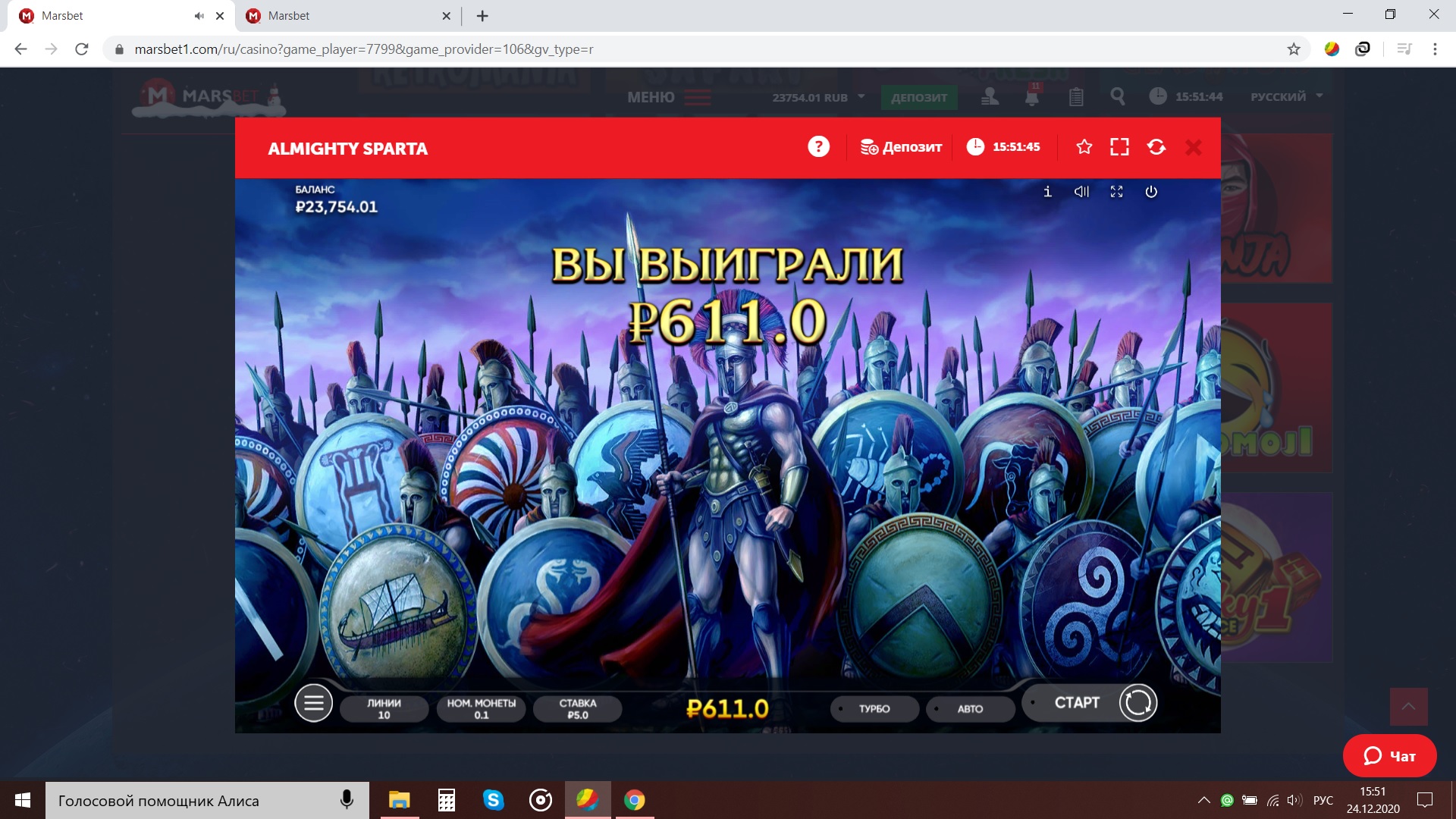
Task: Click the green ДЕПОЗИТ site button
Action: [x=919, y=97]
